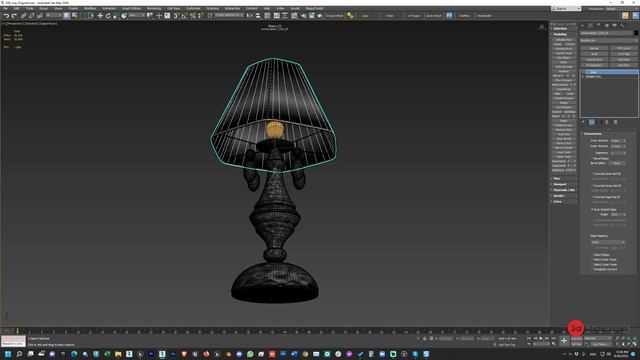Click the Undo arrow in main toolbar
640x360 pixels.
point(6,16)
